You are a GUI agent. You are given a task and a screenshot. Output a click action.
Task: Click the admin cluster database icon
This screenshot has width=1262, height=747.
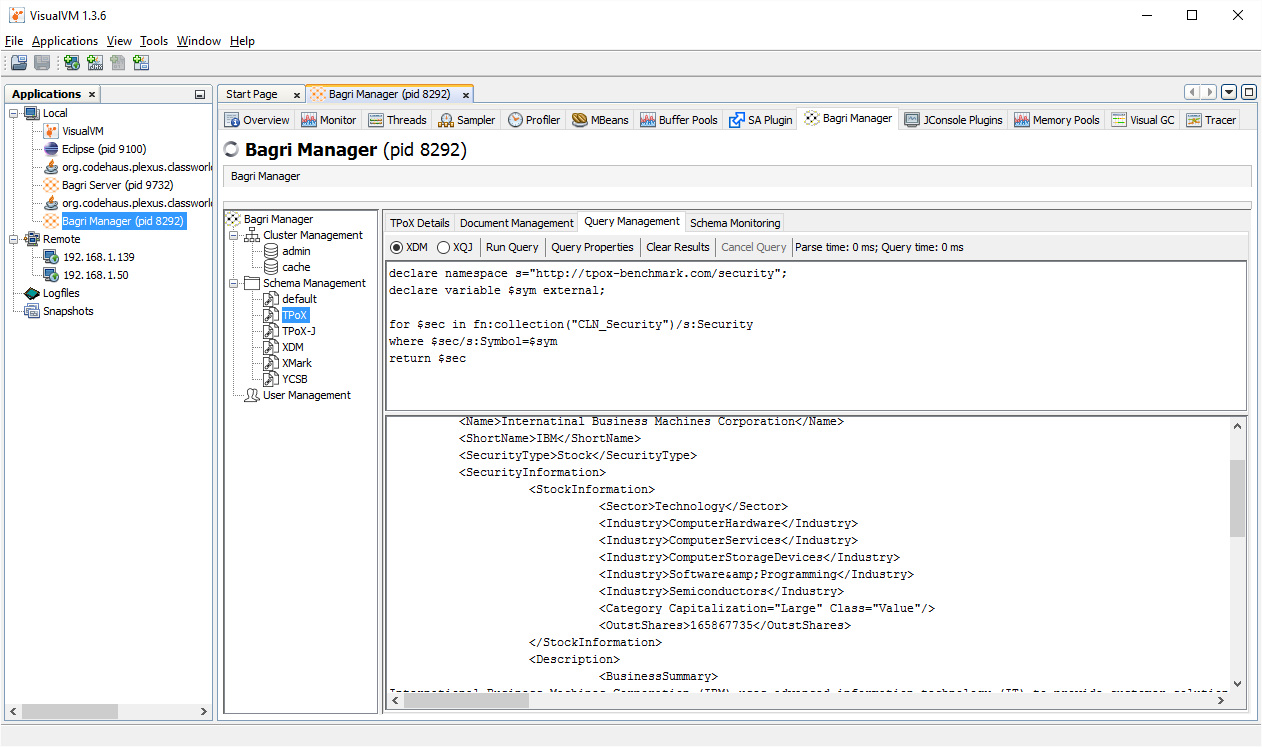[x=271, y=251]
